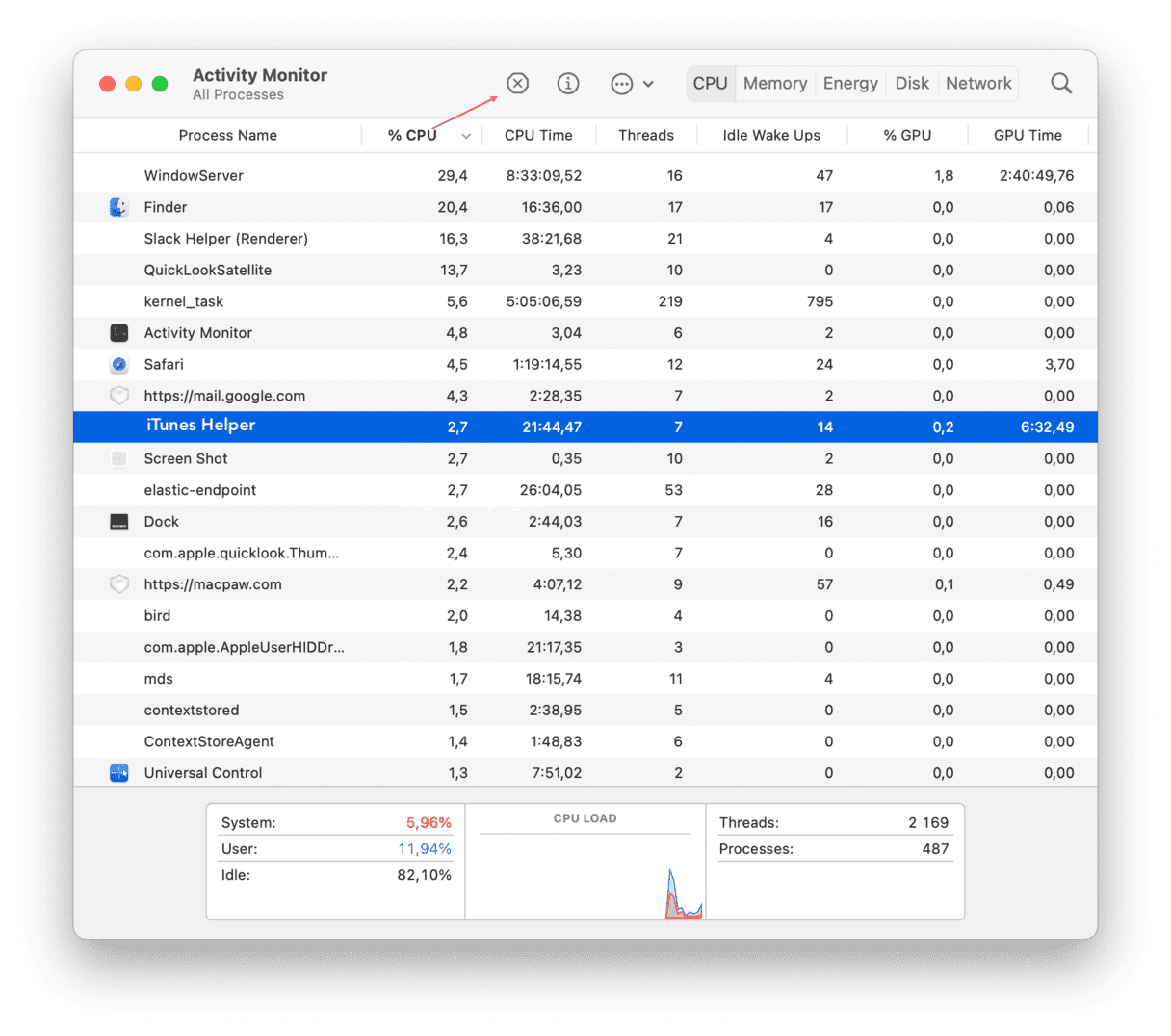Click the User 11,94% value
1171x1036 pixels.
pyautogui.click(x=425, y=849)
